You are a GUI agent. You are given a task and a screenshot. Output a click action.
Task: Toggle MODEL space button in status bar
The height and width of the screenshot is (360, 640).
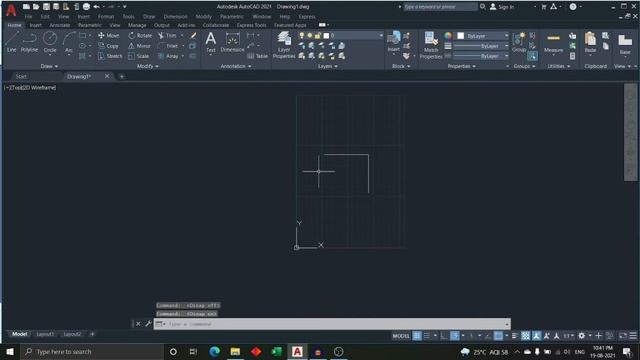click(x=401, y=336)
